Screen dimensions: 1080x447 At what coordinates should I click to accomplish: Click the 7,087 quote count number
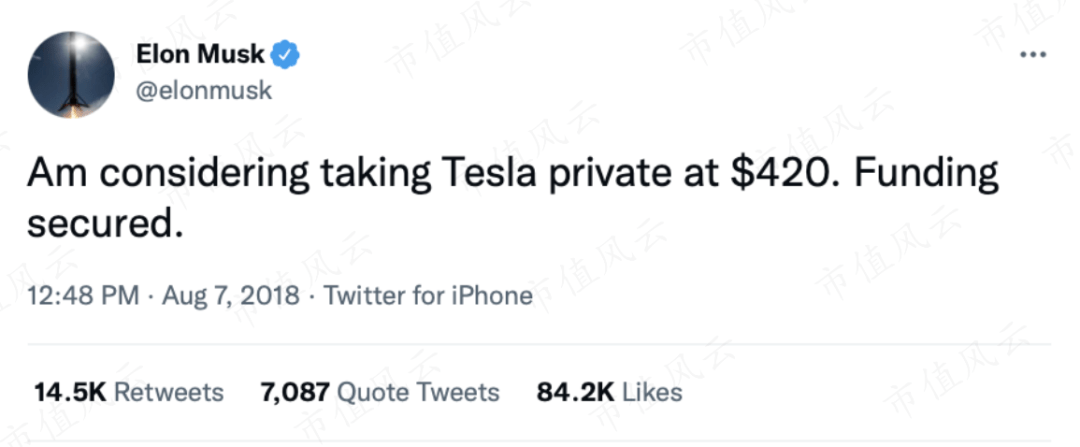294,392
